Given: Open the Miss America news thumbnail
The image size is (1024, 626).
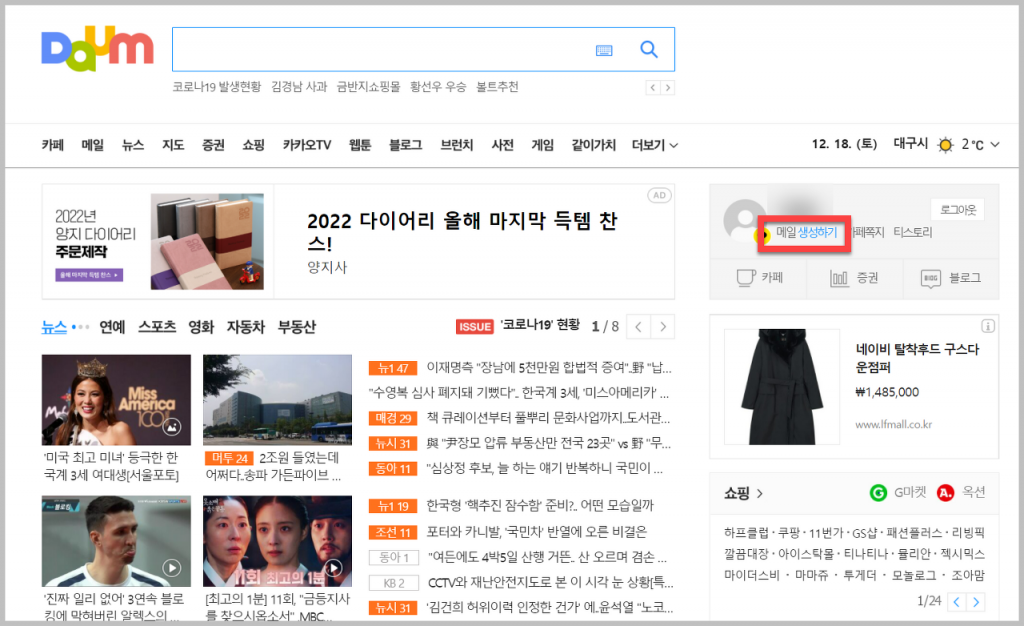Looking at the screenshot, I should pos(116,399).
